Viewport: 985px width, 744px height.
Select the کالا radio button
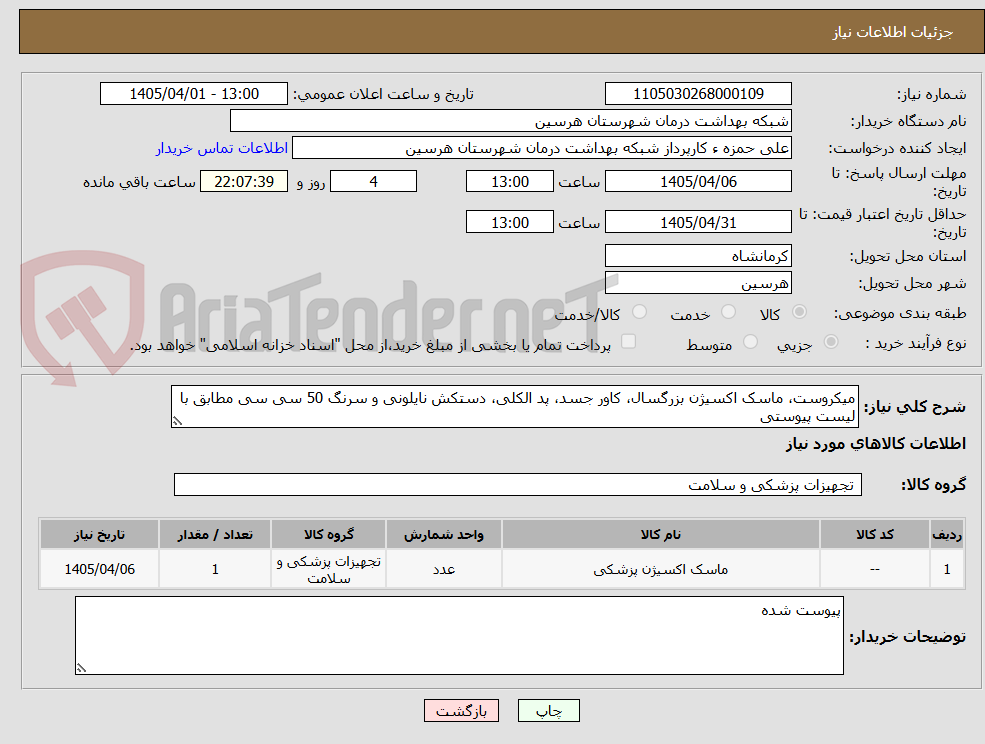pos(800,312)
